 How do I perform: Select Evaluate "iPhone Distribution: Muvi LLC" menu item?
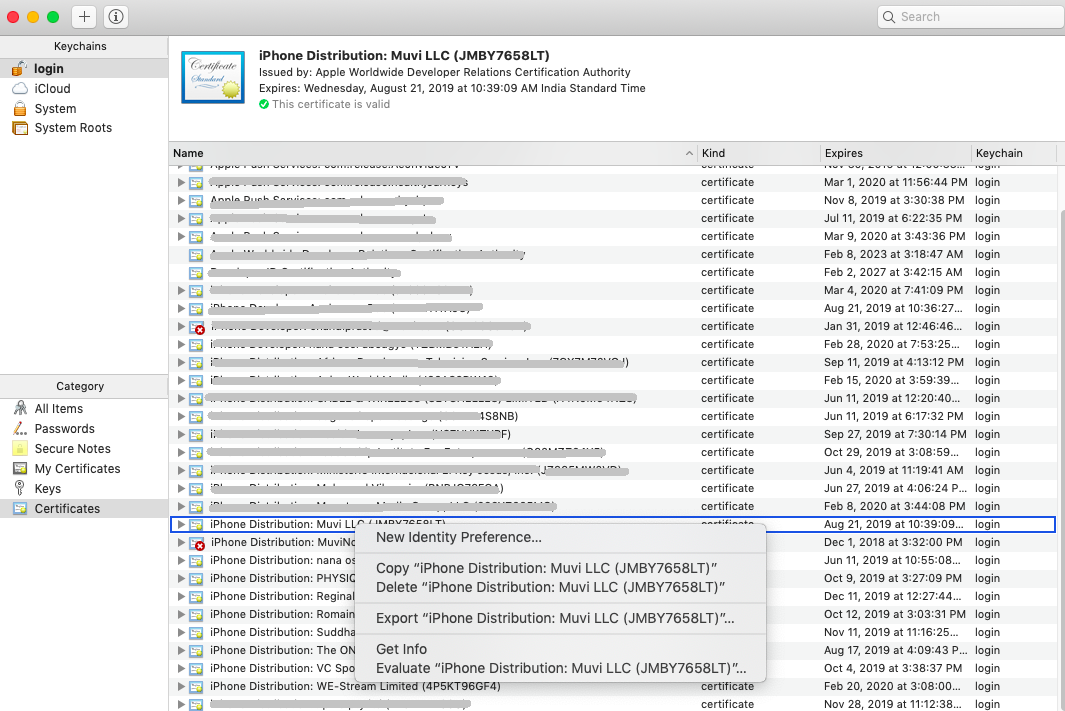pyautogui.click(x=560, y=668)
